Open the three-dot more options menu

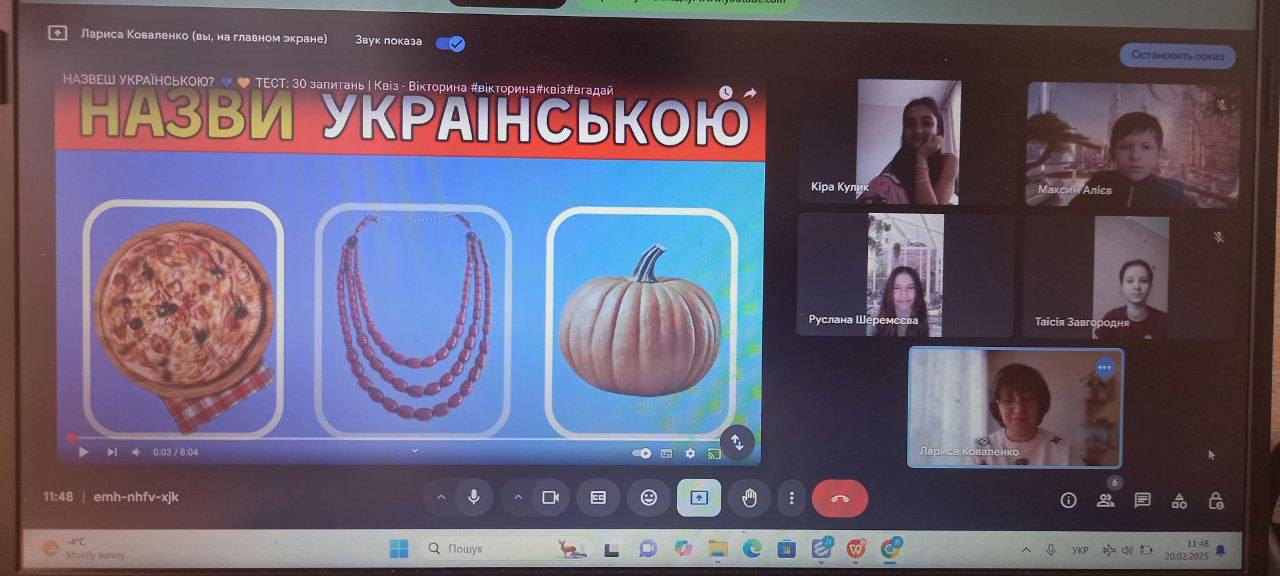click(792, 497)
